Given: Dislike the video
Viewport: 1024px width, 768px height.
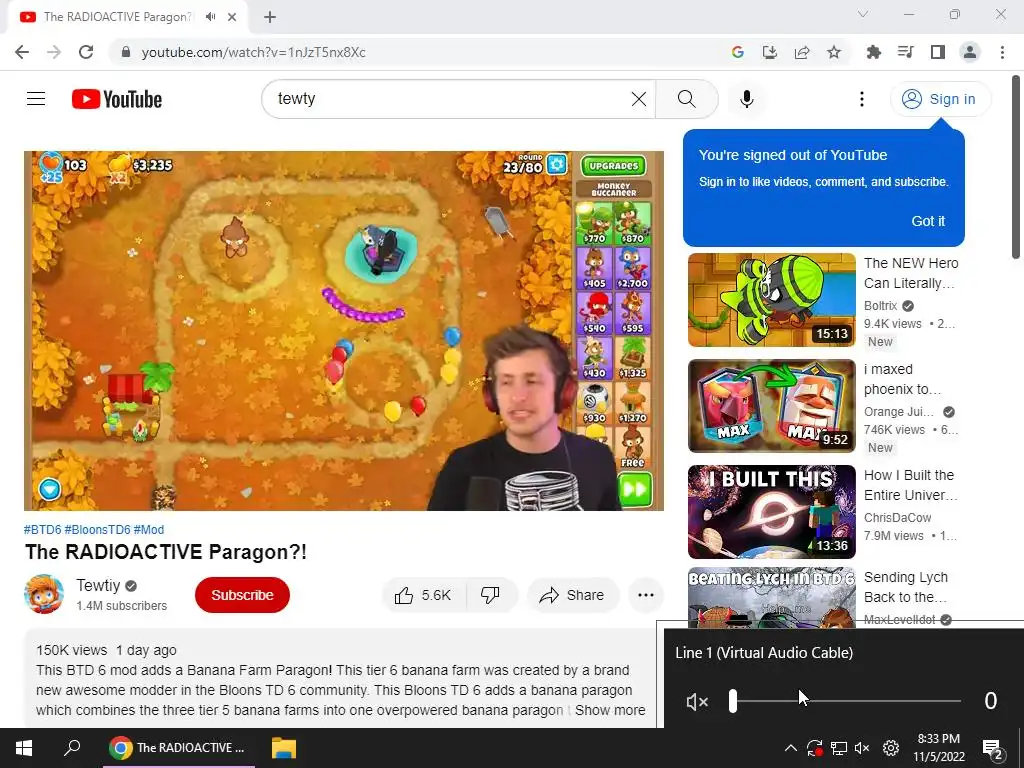Looking at the screenshot, I should [490, 595].
